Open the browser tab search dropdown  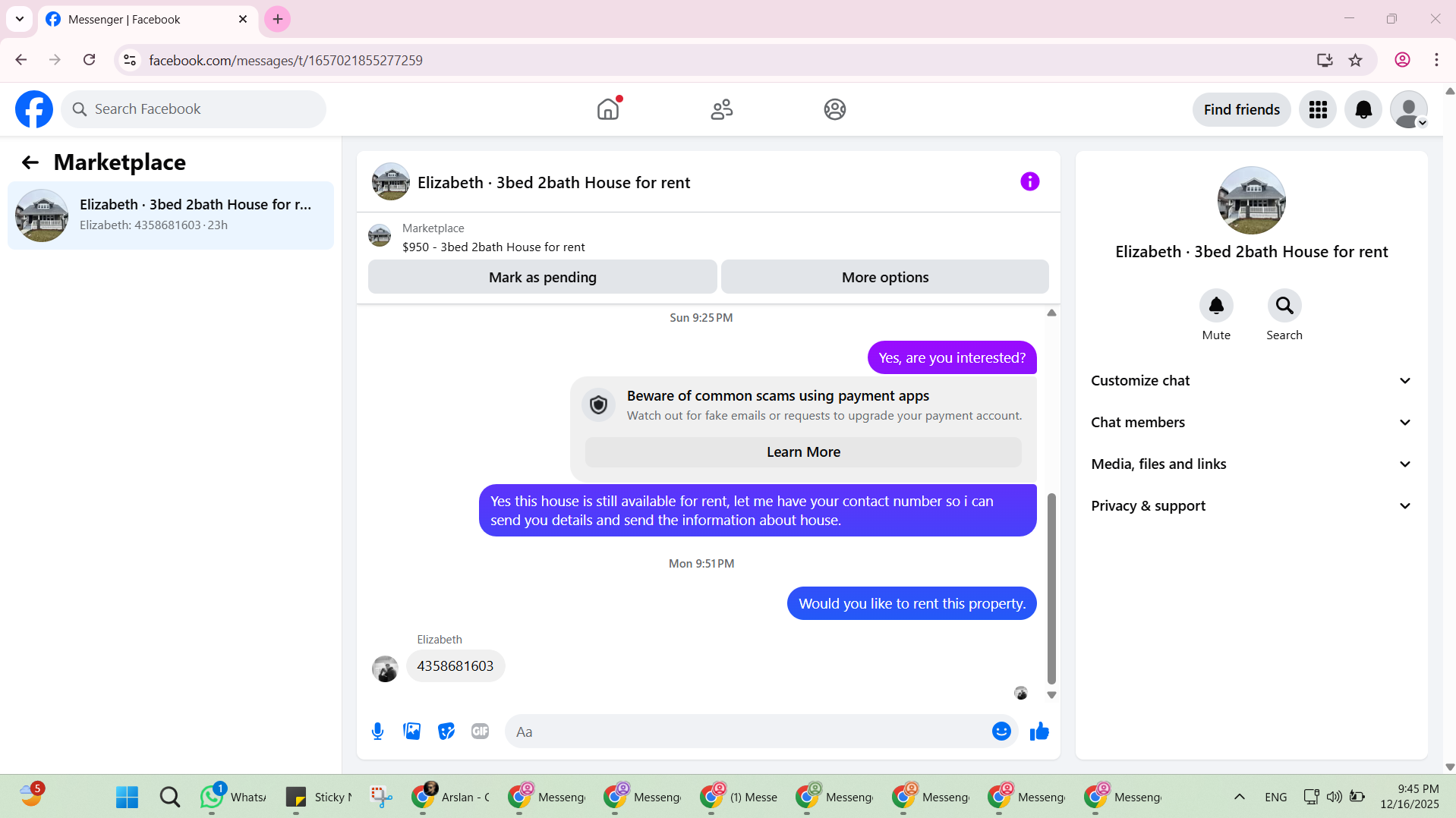[20, 20]
